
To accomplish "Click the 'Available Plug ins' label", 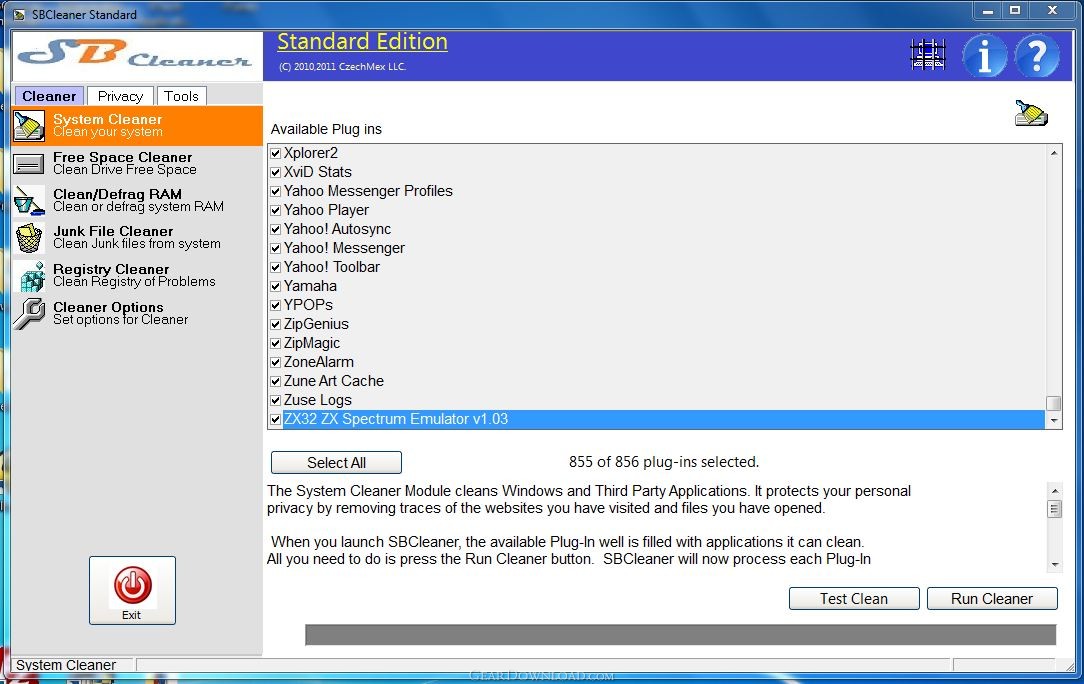I will pos(326,129).
